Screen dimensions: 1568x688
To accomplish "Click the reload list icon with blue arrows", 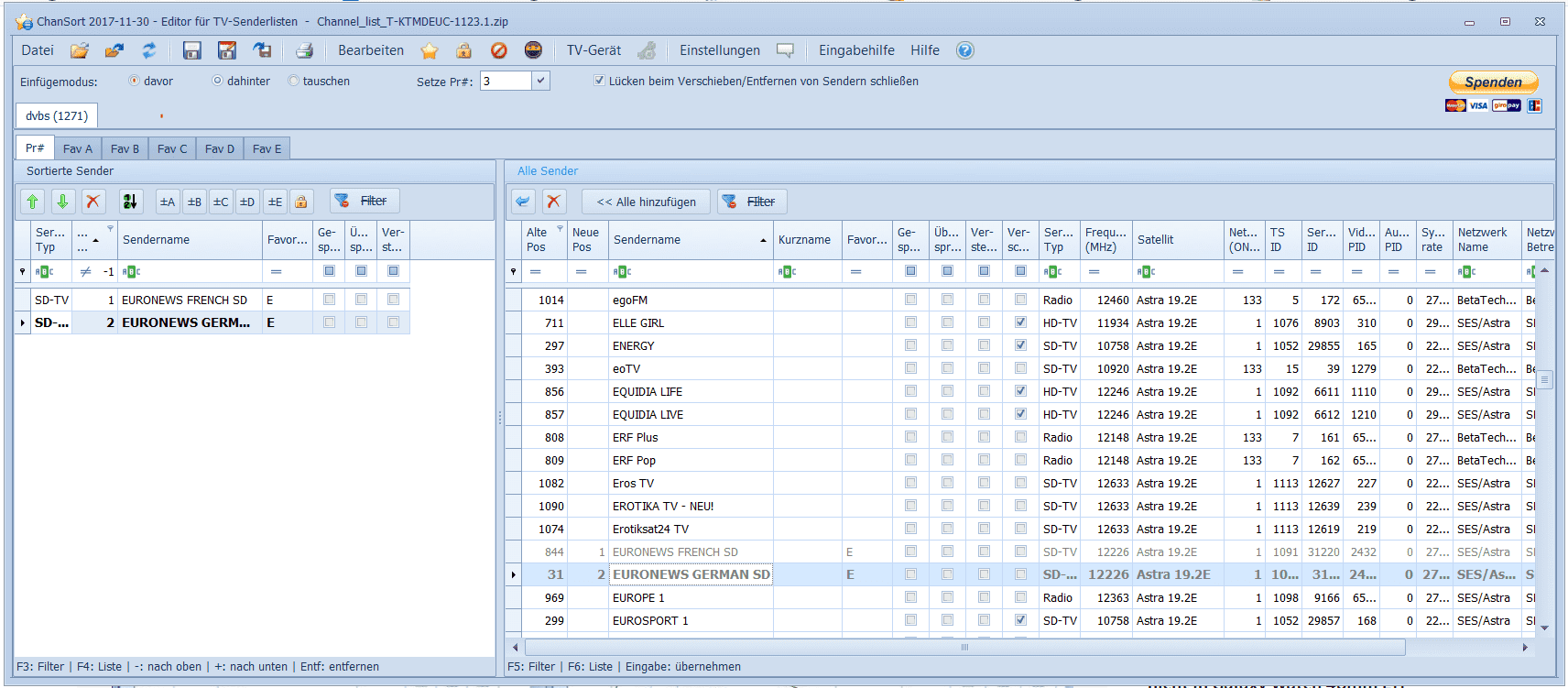I will [149, 50].
